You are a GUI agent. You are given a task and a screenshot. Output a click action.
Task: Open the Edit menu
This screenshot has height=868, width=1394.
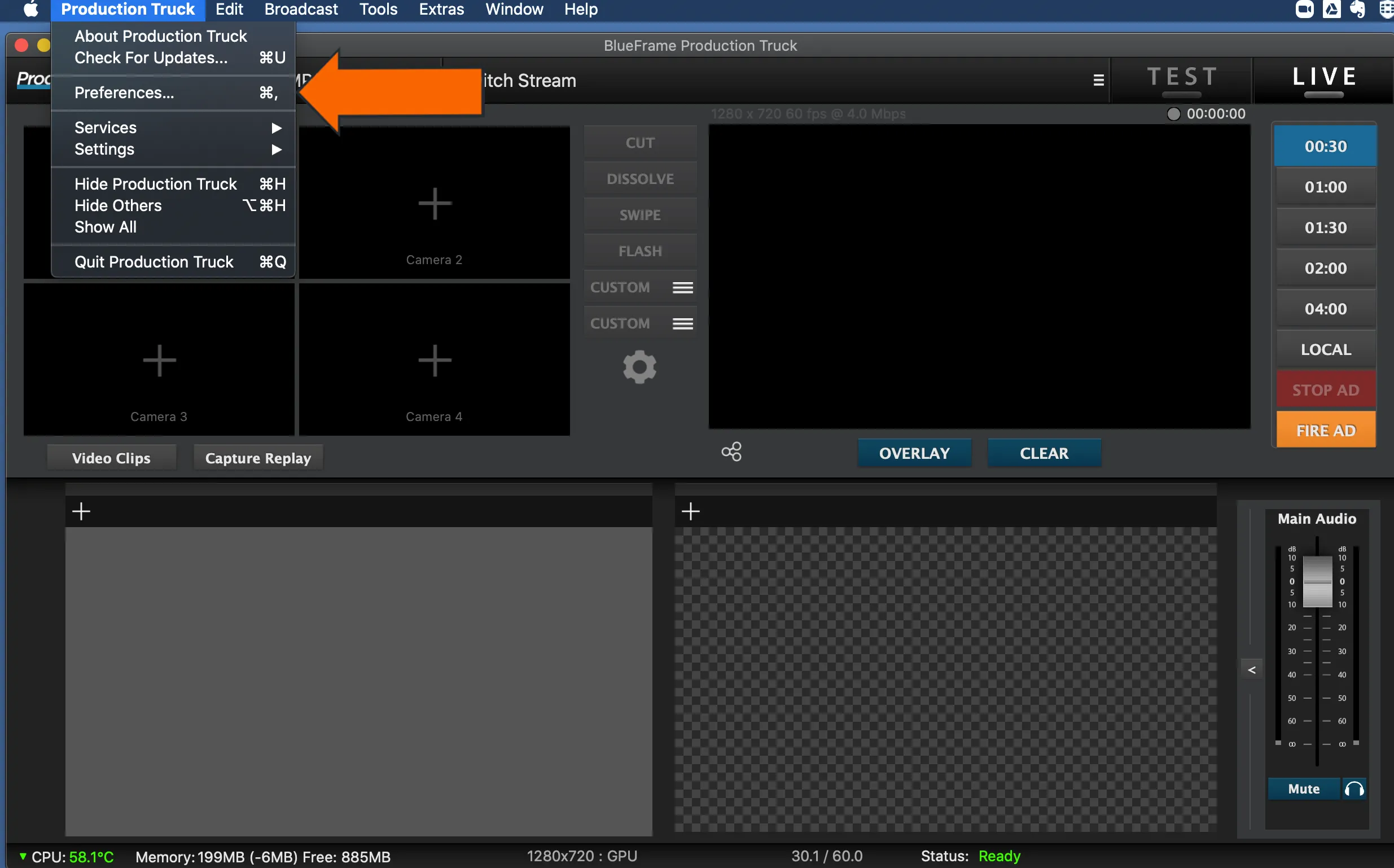pyautogui.click(x=230, y=9)
